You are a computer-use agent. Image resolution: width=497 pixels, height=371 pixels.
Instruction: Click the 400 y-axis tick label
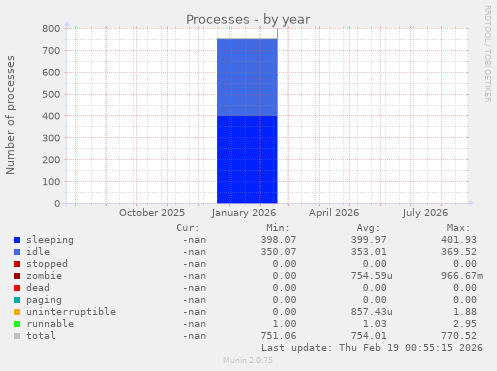pos(51,116)
